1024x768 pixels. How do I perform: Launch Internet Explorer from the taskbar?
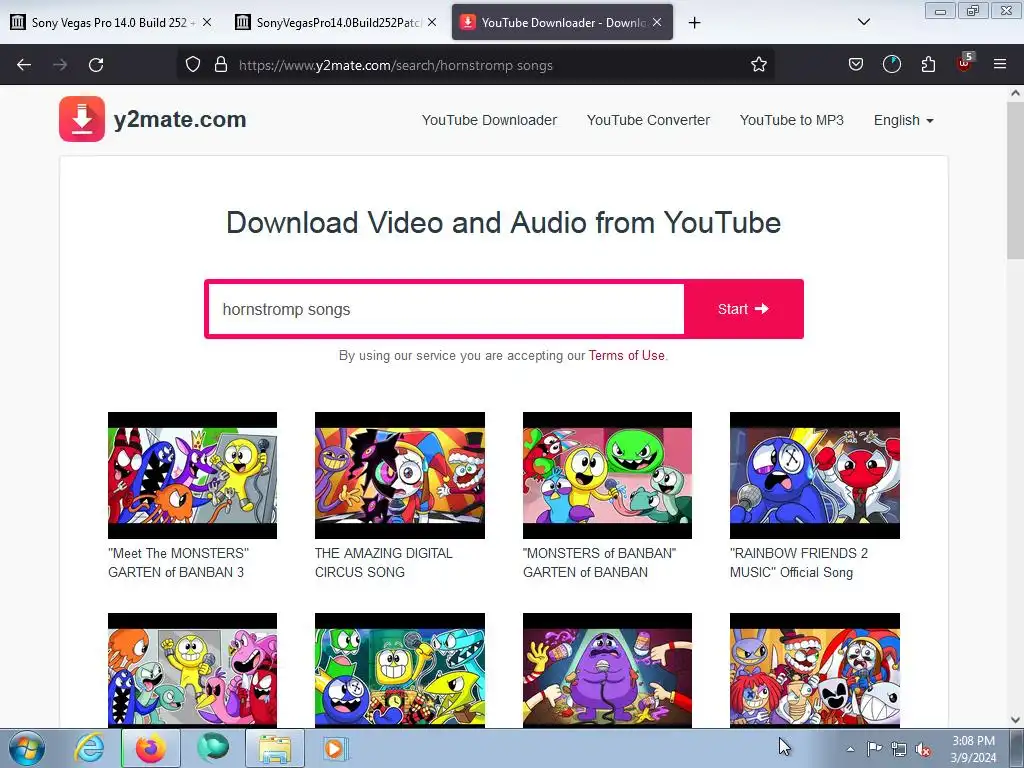tap(89, 748)
